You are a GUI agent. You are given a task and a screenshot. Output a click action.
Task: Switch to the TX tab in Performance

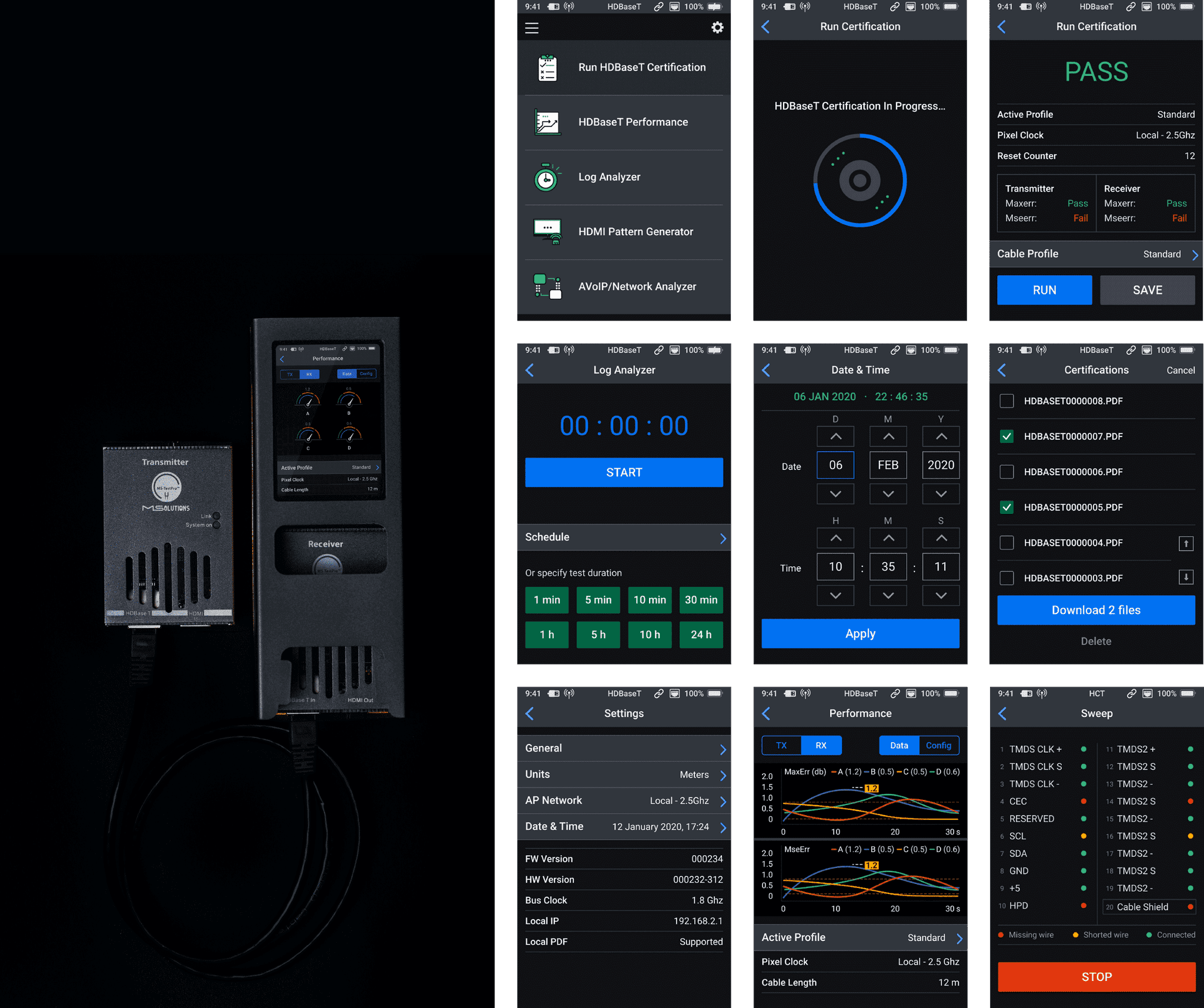(781, 745)
